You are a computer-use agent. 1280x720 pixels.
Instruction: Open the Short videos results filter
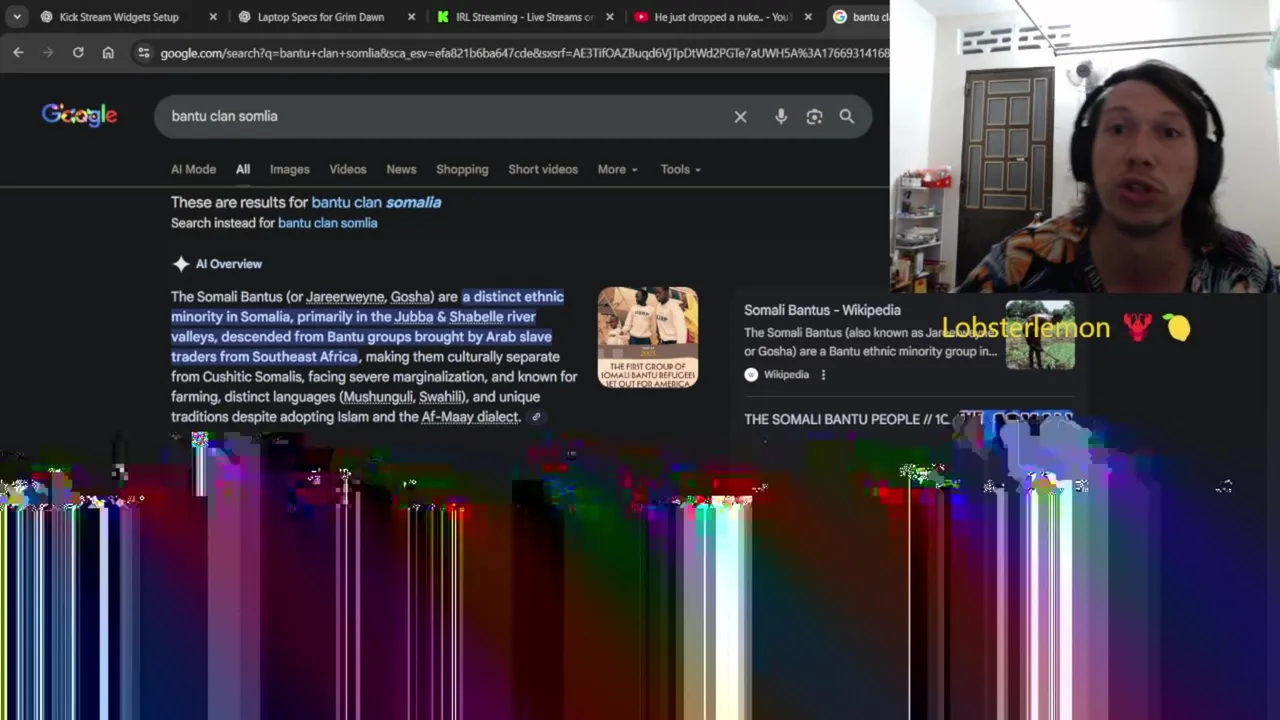543,169
